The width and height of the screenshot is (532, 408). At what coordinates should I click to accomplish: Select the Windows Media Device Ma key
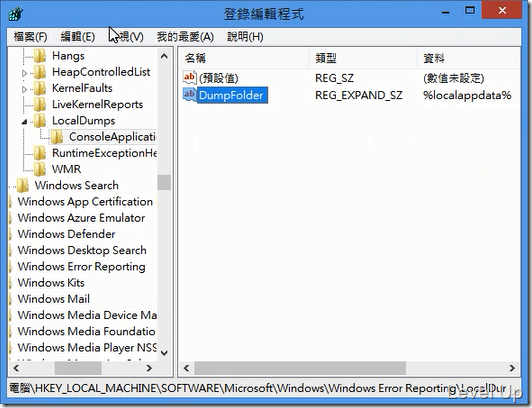(x=87, y=315)
